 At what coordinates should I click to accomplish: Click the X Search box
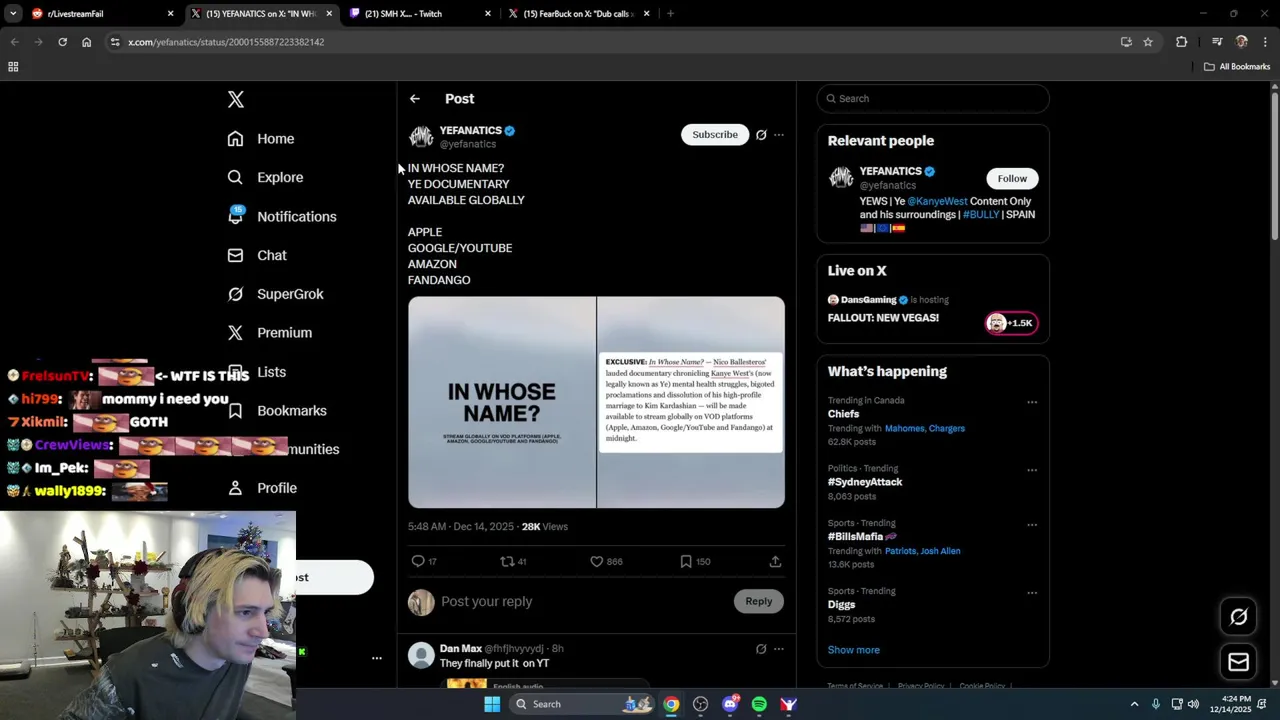933,99
